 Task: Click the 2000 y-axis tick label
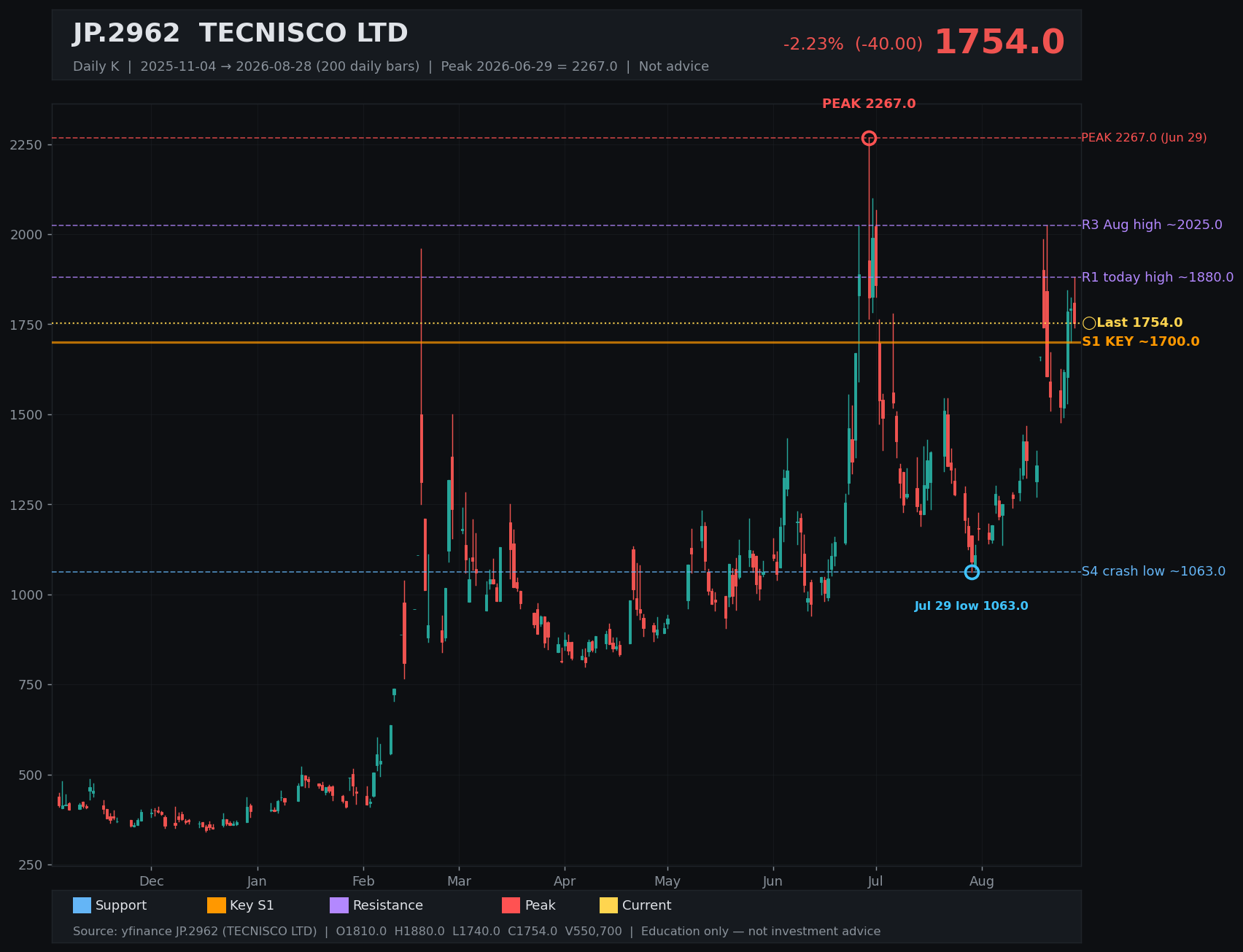(x=26, y=235)
